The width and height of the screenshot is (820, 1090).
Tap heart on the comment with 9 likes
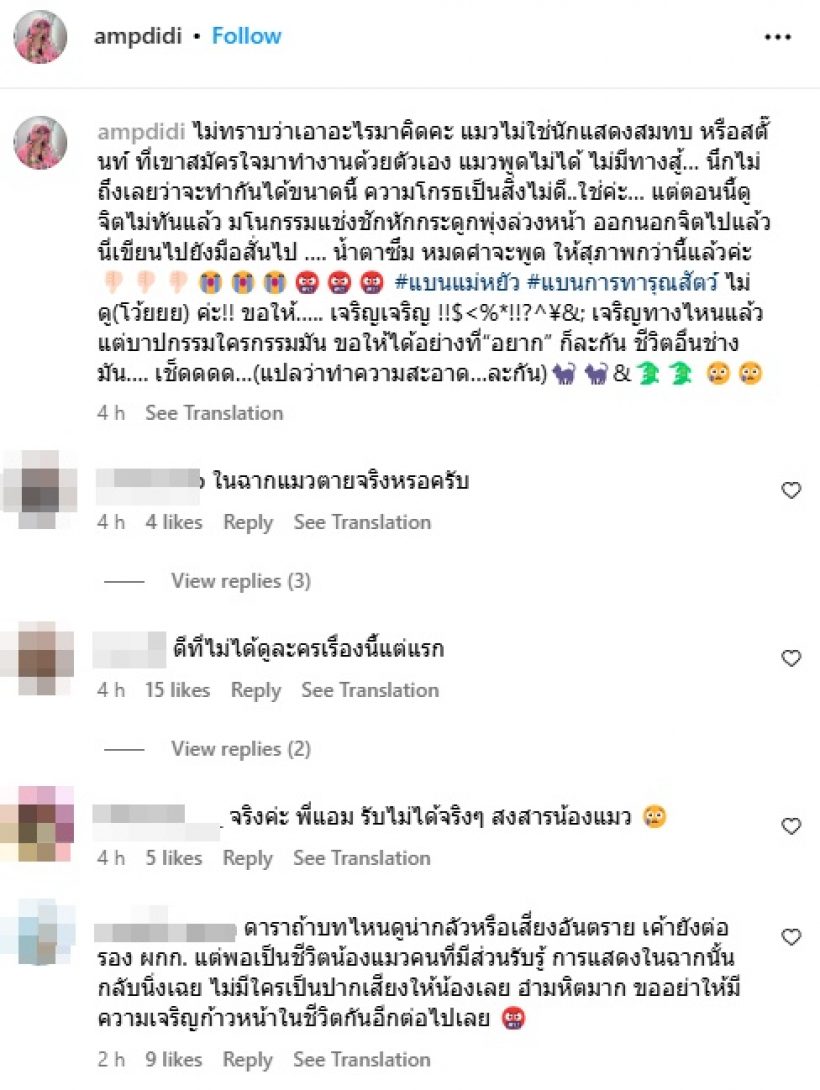click(792, 936)
